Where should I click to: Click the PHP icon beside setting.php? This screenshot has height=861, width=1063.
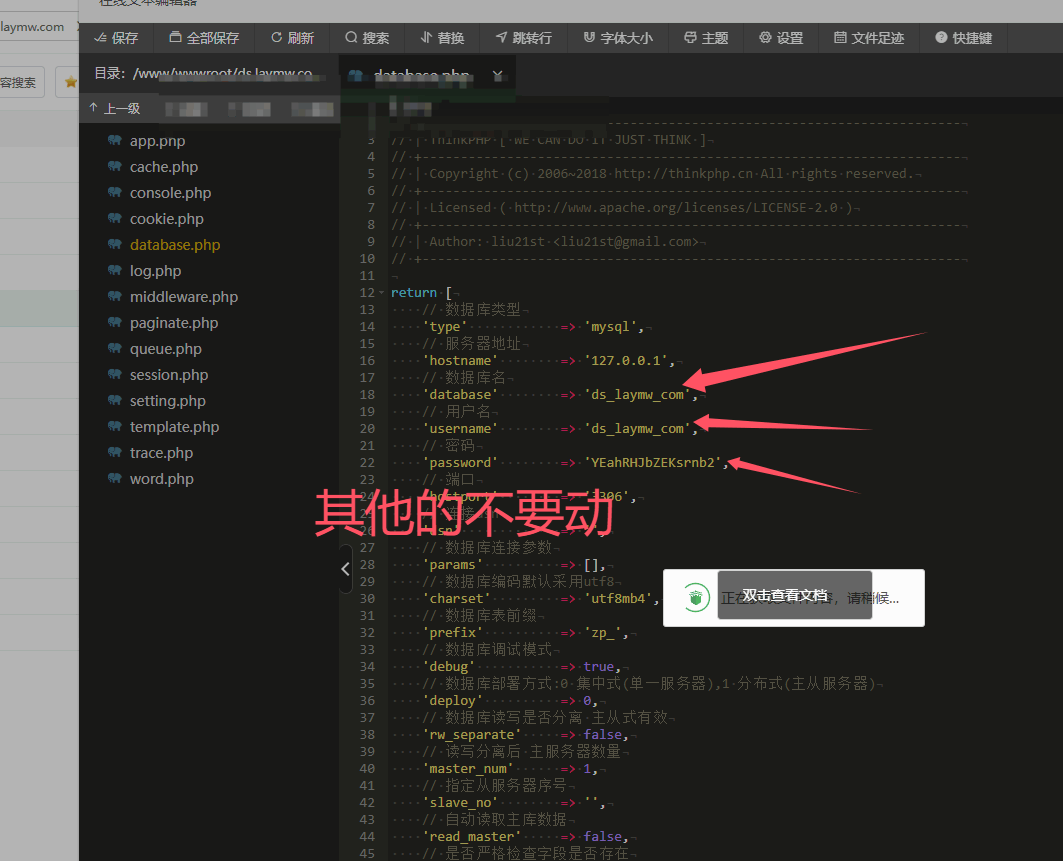[115, 400]
